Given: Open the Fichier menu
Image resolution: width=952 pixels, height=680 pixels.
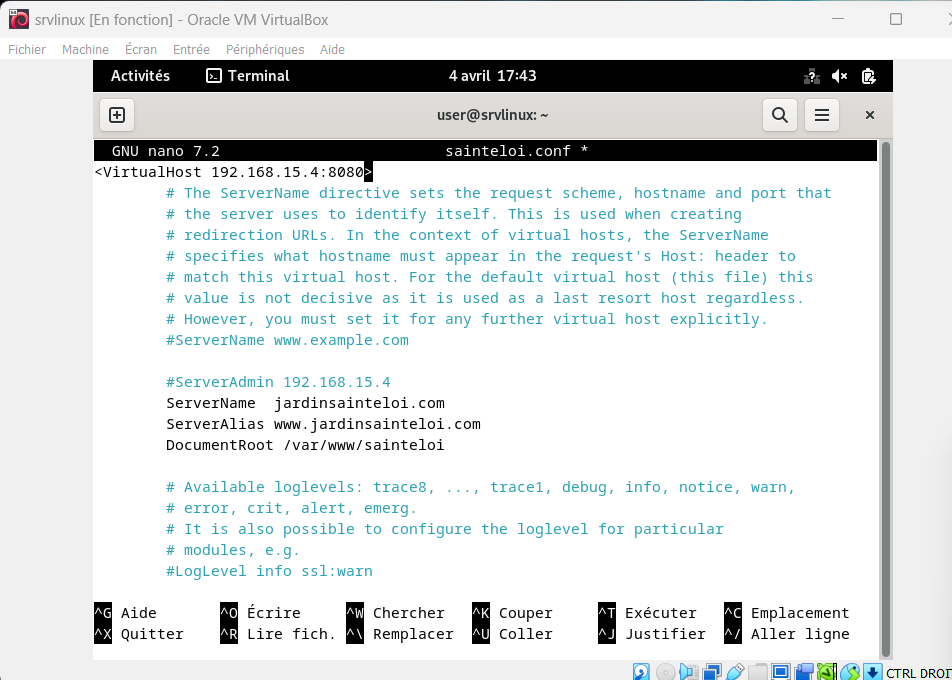Looking at the screenshot, I should point(27,49).
